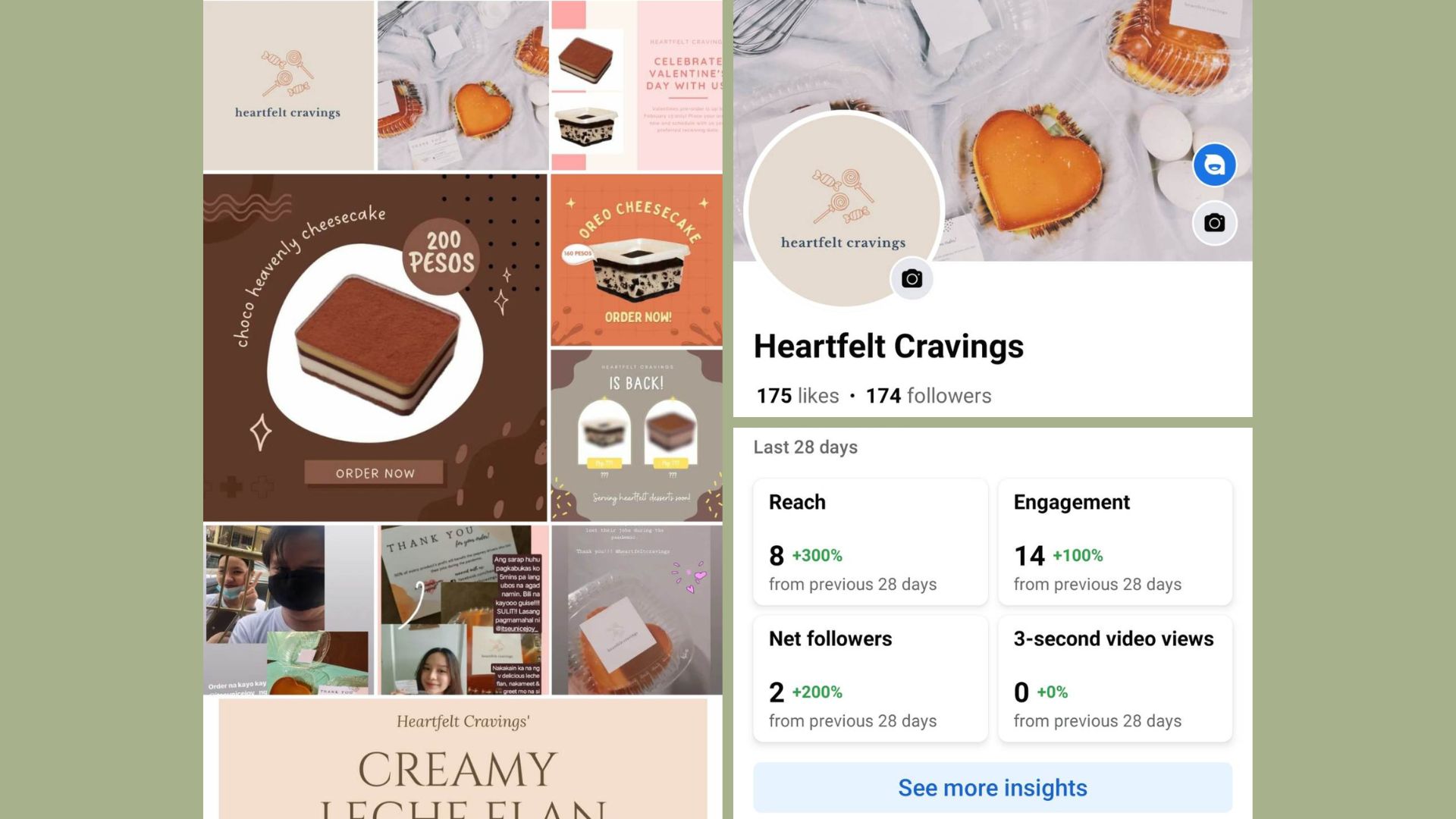Image resolution: width=1456 pixels, height=819 pixels.
Task: Open the heartfelt cravings logo thumbnail
Action: coord(288,86)
